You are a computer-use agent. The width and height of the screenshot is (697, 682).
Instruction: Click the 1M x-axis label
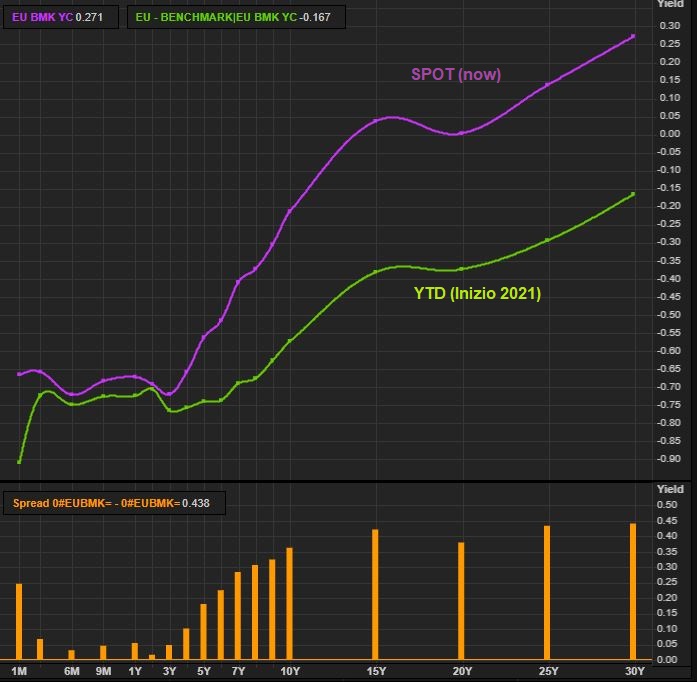click(x=19, y=671)
